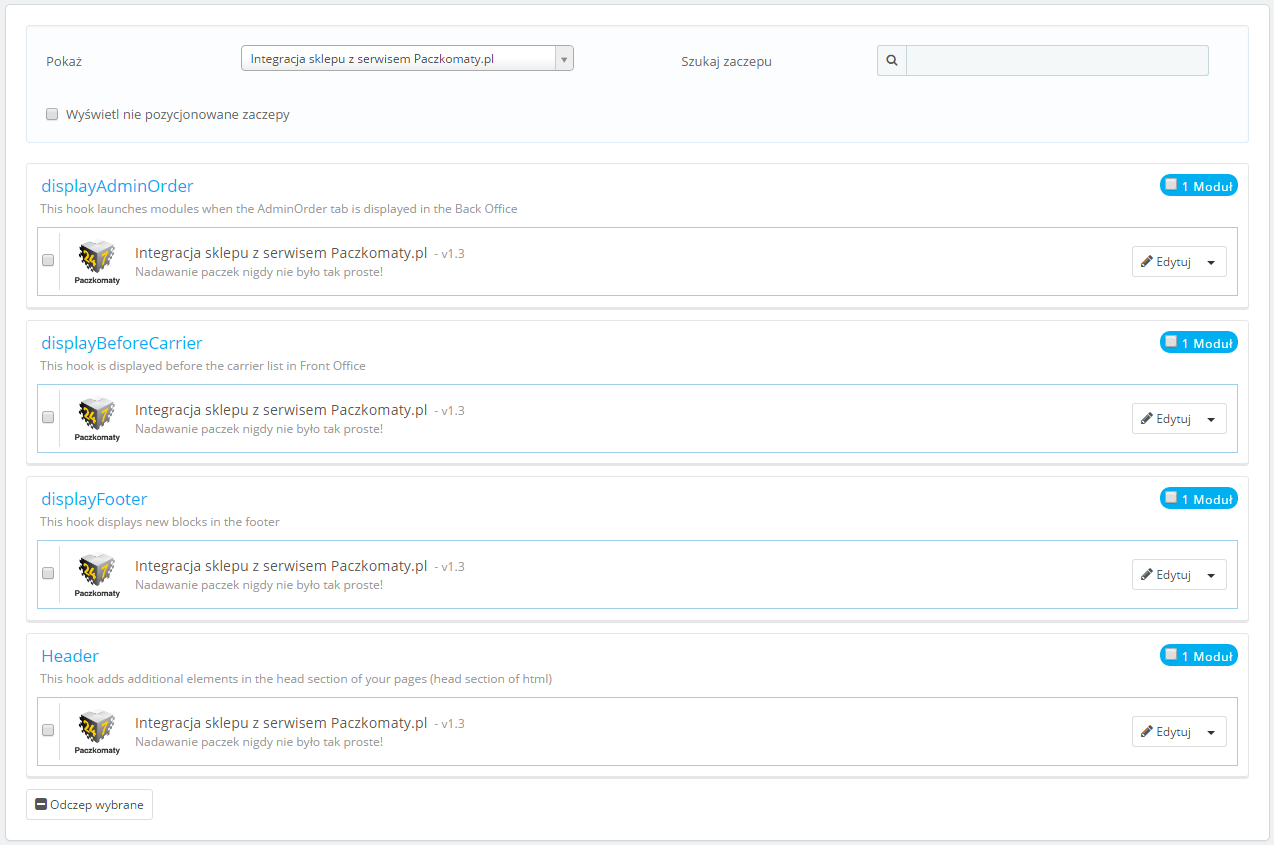This screenshot has width=1274, height=845.
Task: Click the description about the carrier list in Front Office
Action: 203,366
